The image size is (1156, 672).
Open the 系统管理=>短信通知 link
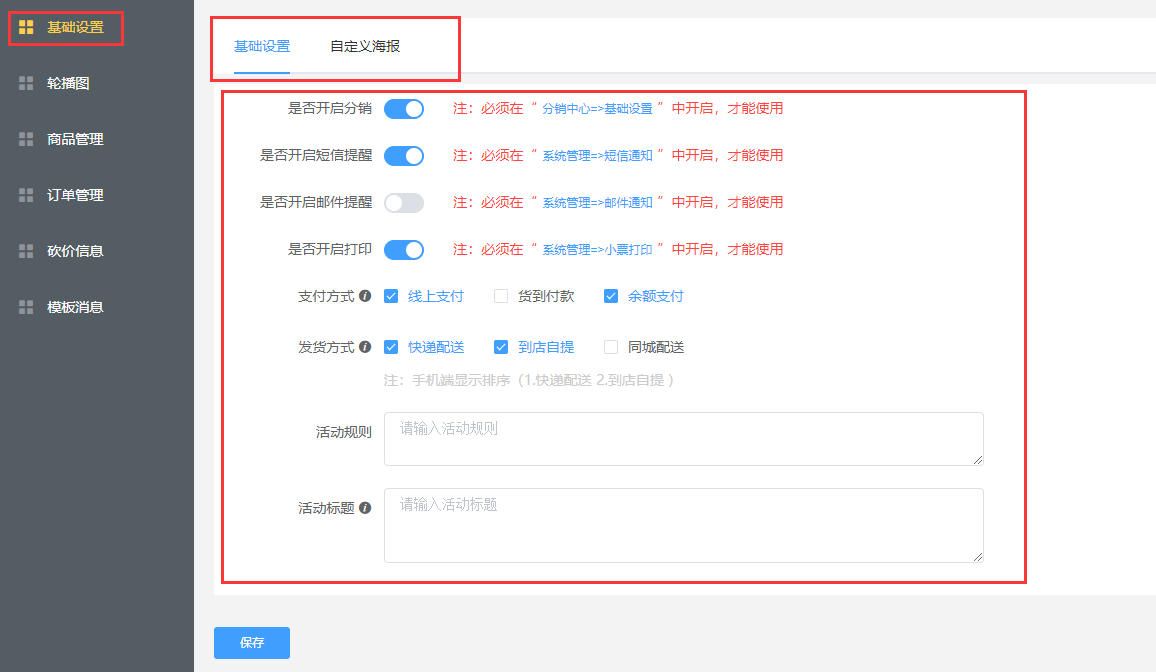click(597, 156)
